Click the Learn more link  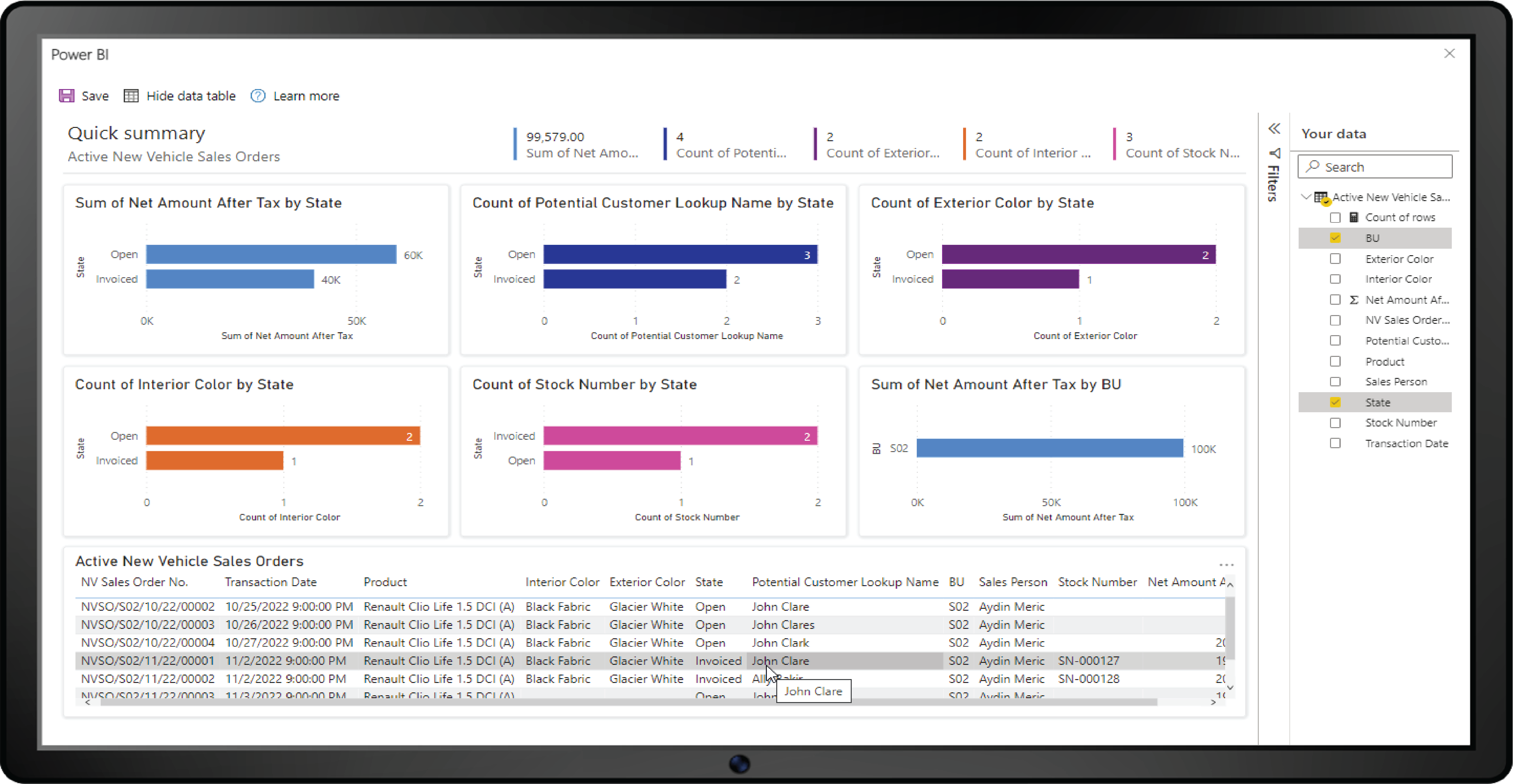pos(306,96)
